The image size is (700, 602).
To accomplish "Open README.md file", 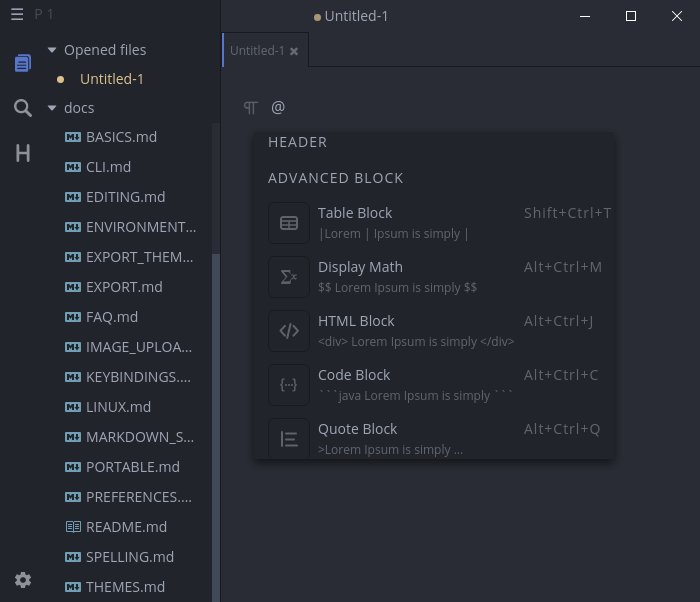I will [126, 527].
